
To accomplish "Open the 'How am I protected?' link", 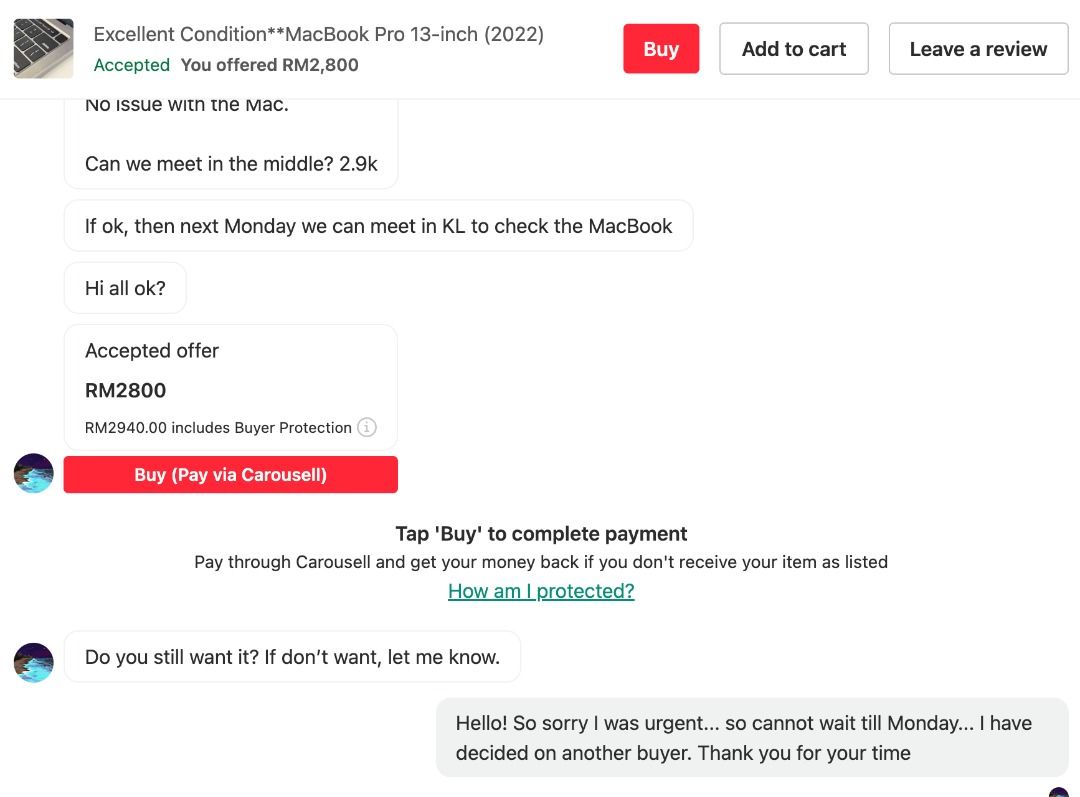I will pyautogui.click(x=541, y=591).
